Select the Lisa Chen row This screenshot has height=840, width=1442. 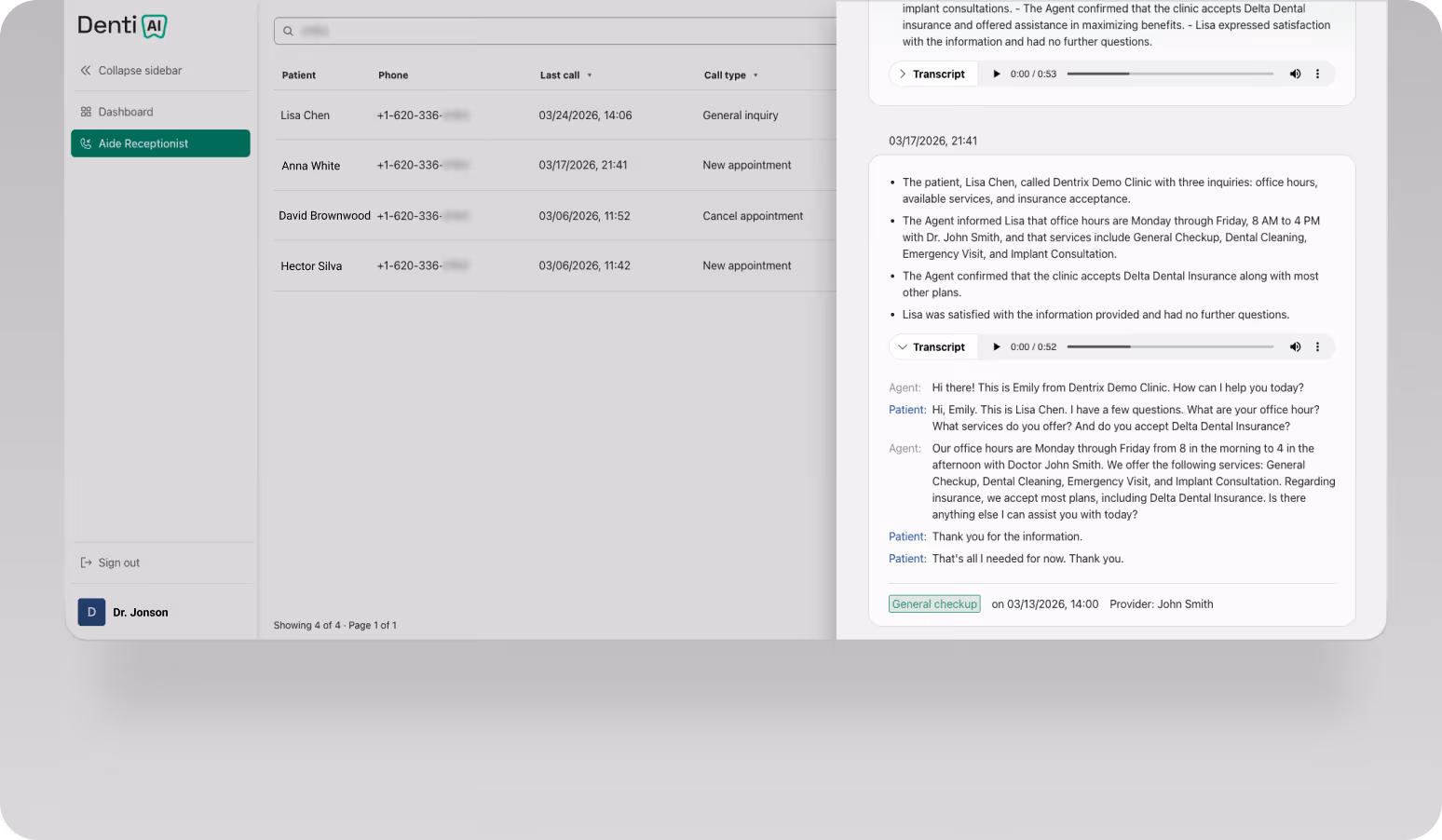(x=555, y=115)
